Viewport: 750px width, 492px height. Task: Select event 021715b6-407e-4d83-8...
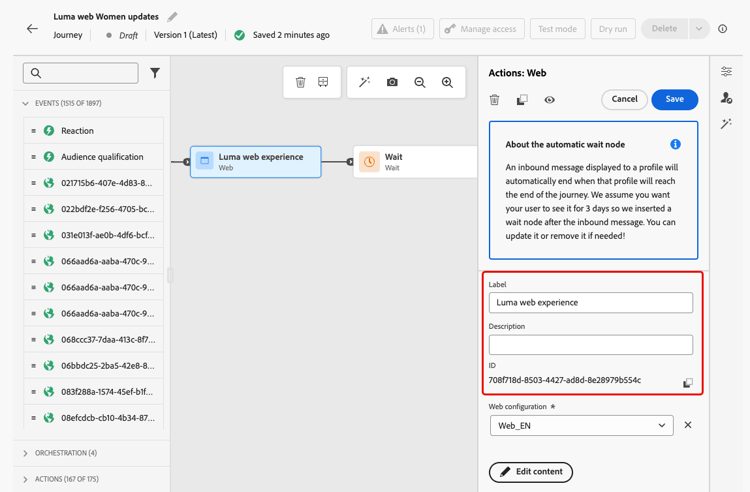pos(94,183)
